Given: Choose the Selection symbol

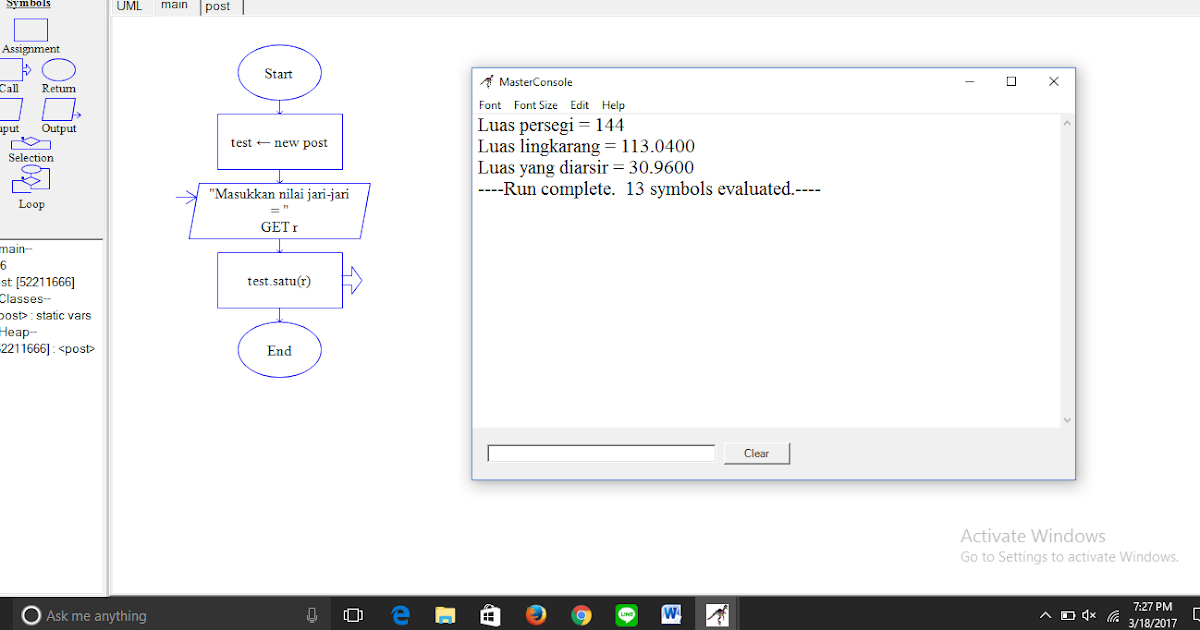Looking at the screenshot, I should [x=31, y=144].
